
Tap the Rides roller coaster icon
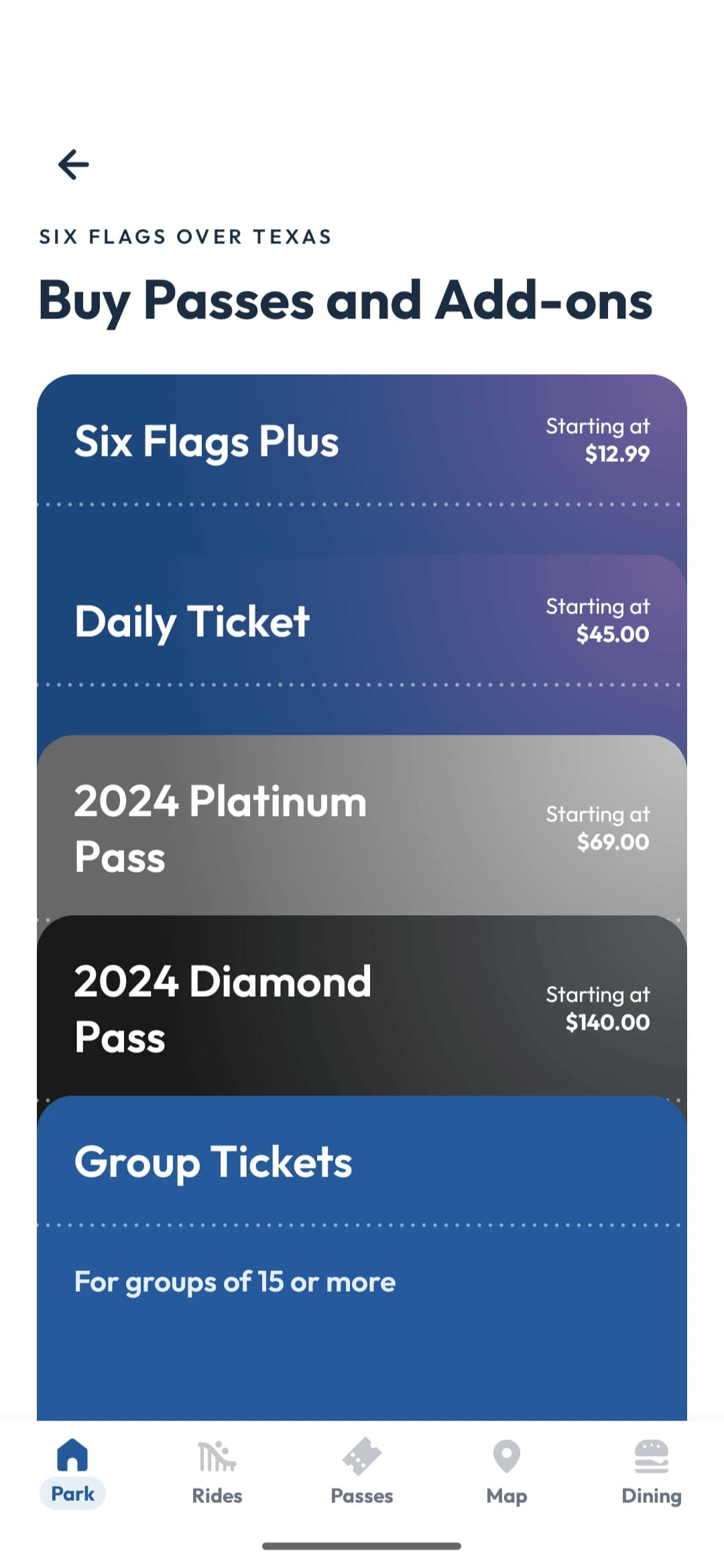click(217, 1456)
